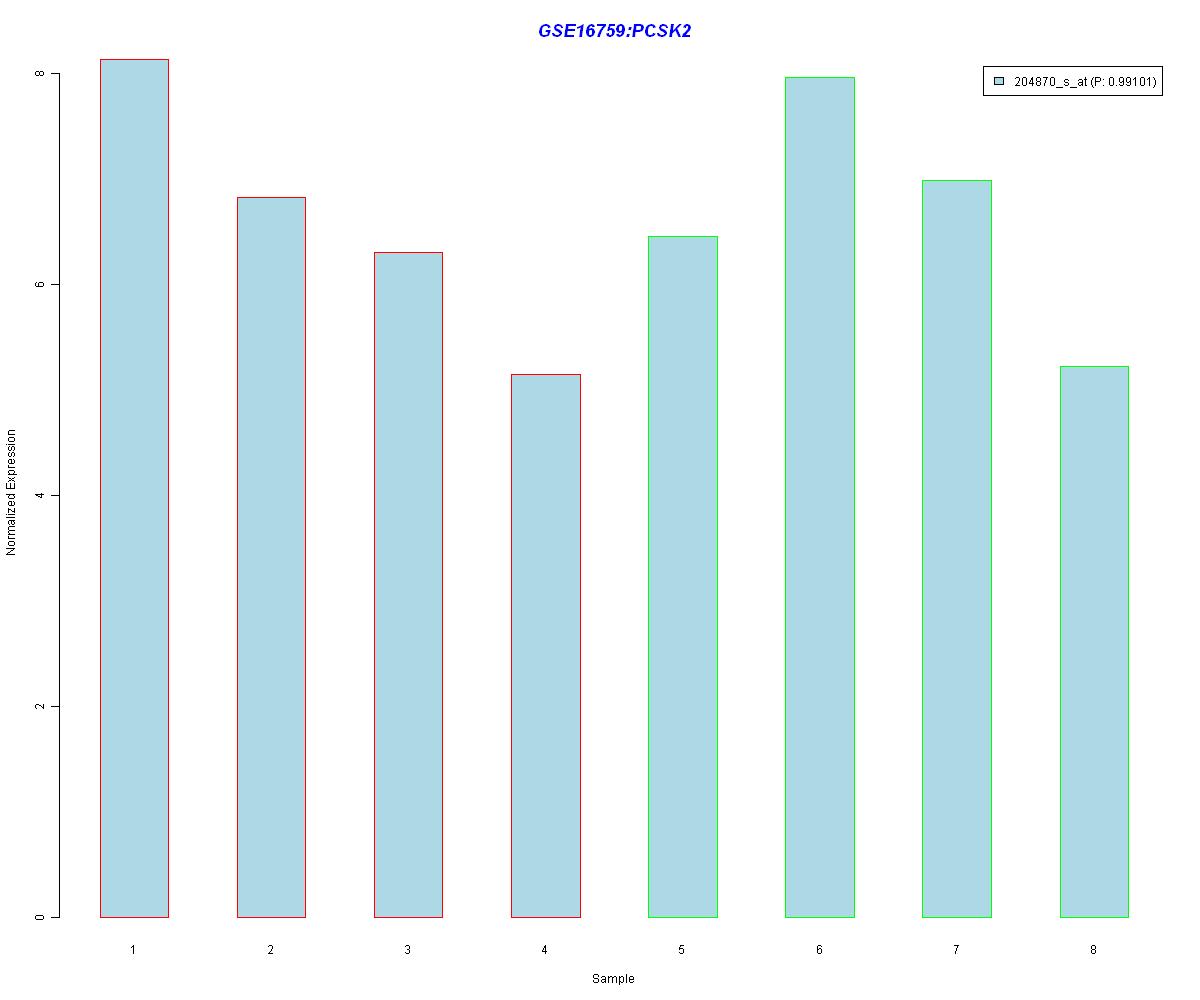Pick the green-outlined bar for sample 7
This screenshot has height=1000, width=1200.
[957, 548]
